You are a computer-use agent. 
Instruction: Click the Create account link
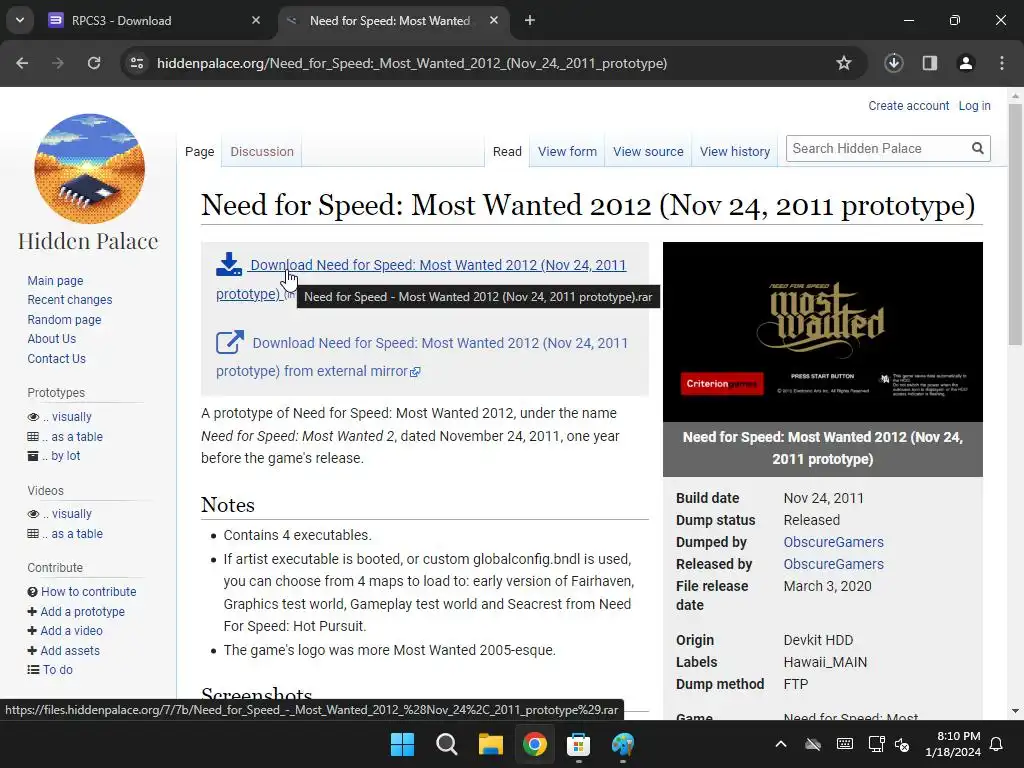click(x=908, y=106)
